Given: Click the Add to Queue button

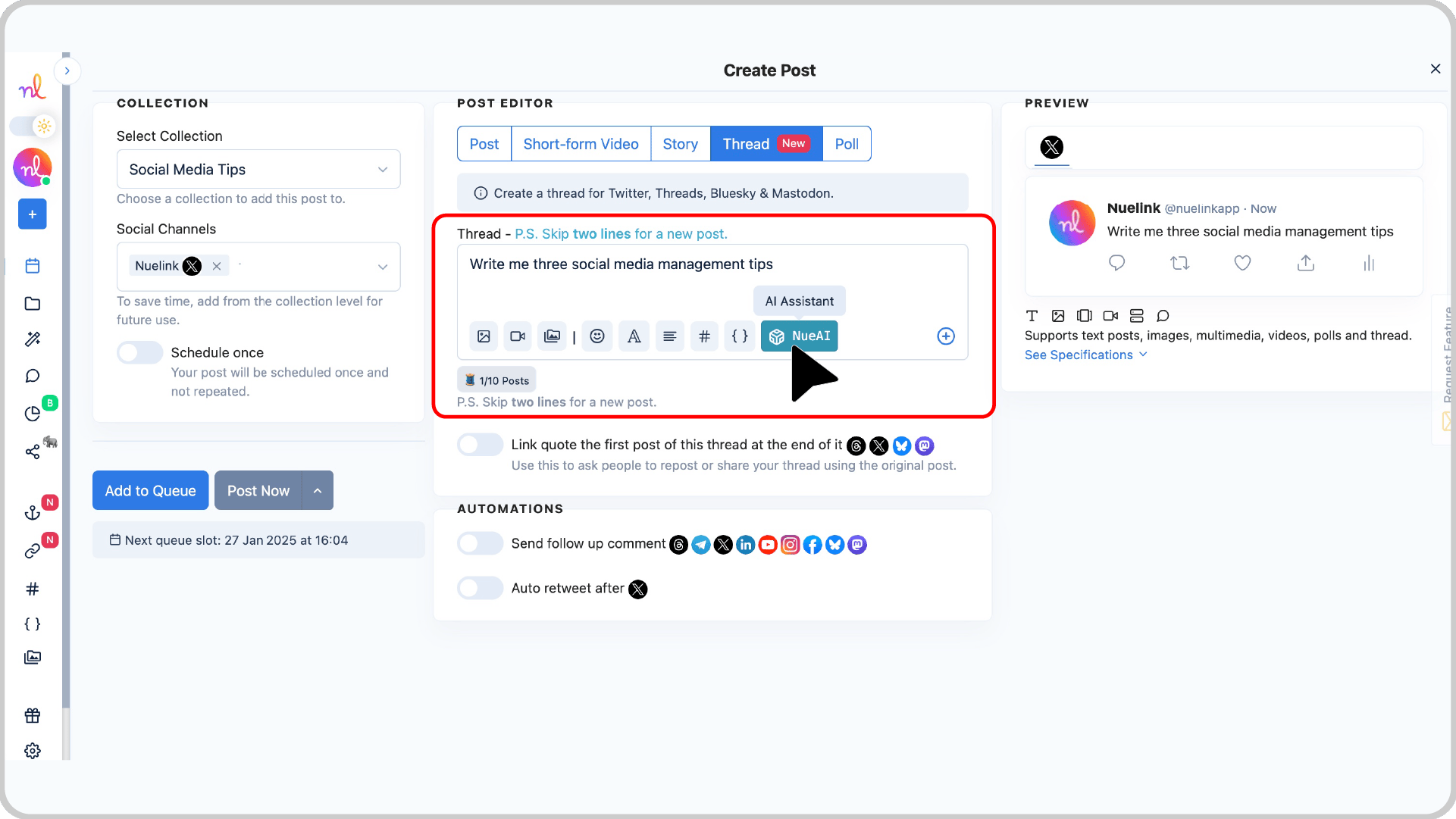Looking at the screenshot, I should click(x=150, y=490).
